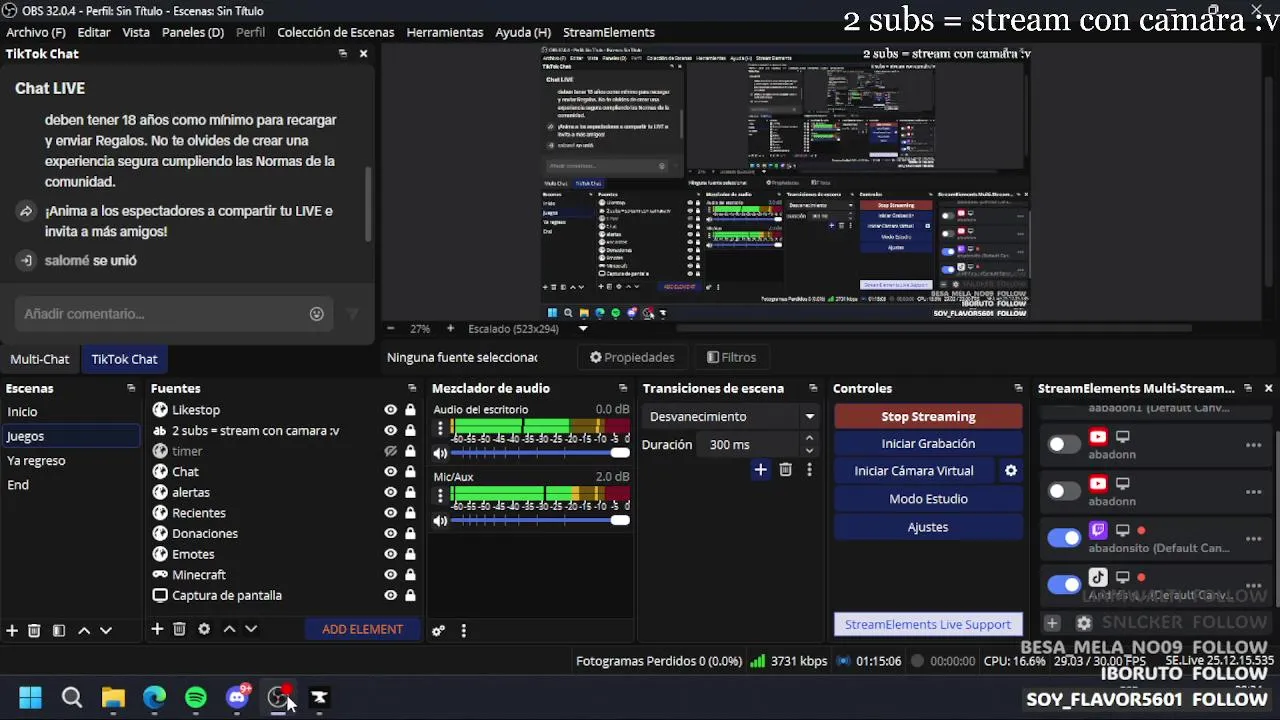The image size is (1280, 720).
Task: Open scene filters icon in Escenas toolbar
Action: 59,630
